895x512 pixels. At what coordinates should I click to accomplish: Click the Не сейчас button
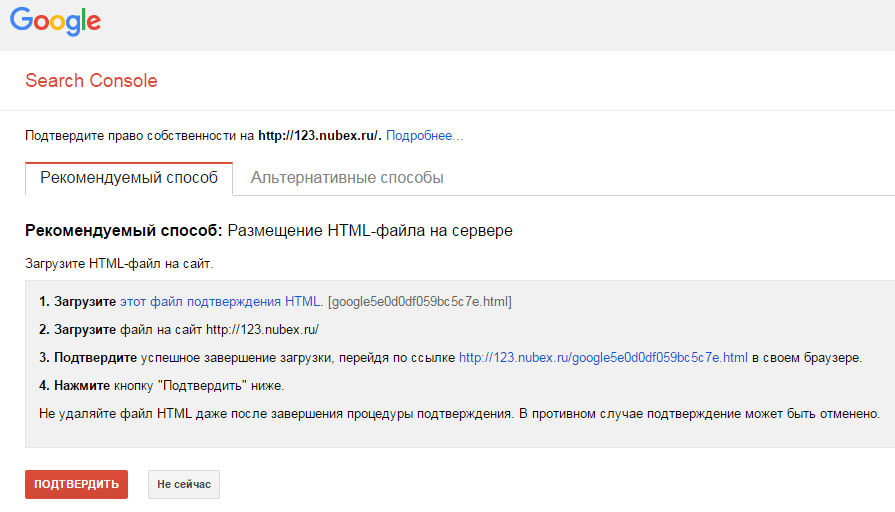click(184, 484)
